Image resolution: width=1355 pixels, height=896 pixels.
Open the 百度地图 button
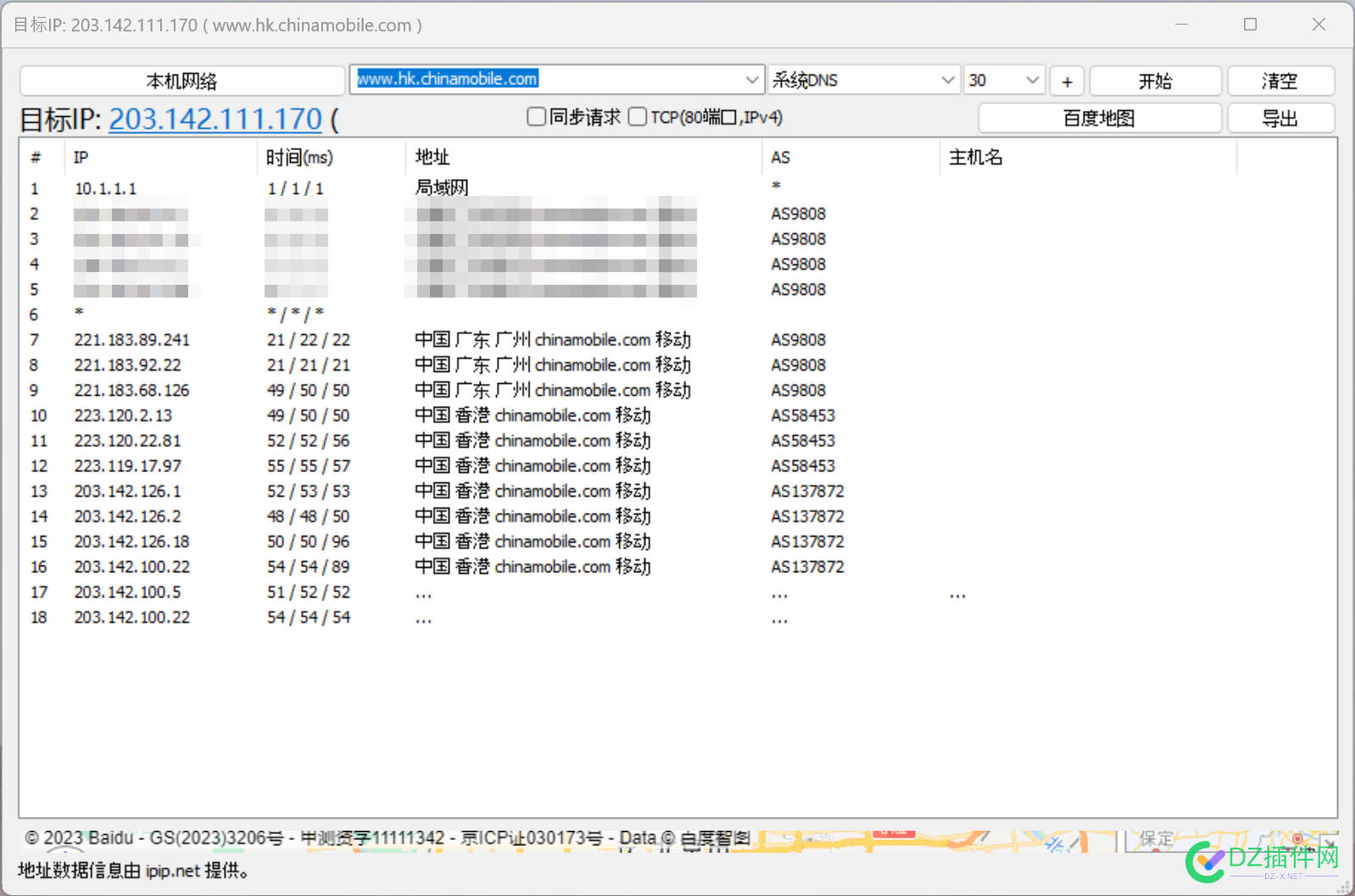click(1100, 119)
